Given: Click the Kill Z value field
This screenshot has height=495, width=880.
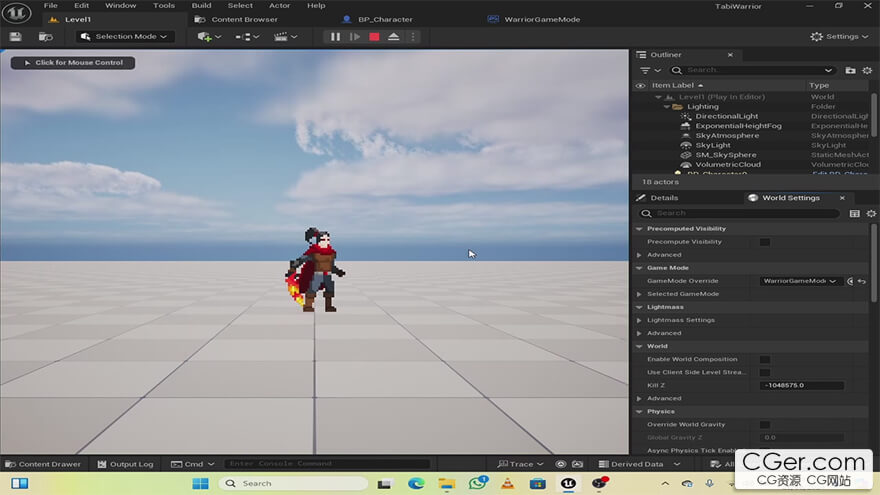Looking at the screenshot, I should point(801,386).
